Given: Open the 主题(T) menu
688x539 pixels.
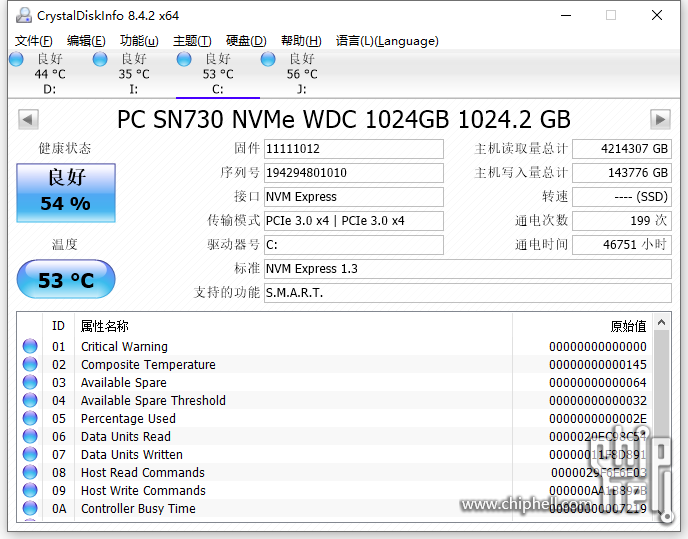Looking at the screenshot, I should [x=192, y=41].
